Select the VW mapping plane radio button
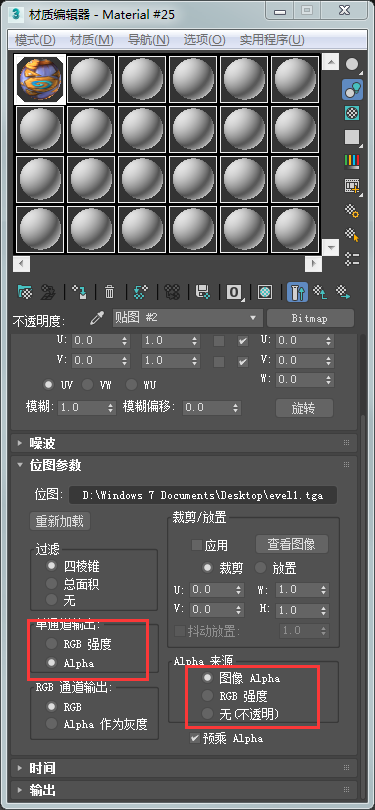375x810 pixels. [x=87, y=384]
